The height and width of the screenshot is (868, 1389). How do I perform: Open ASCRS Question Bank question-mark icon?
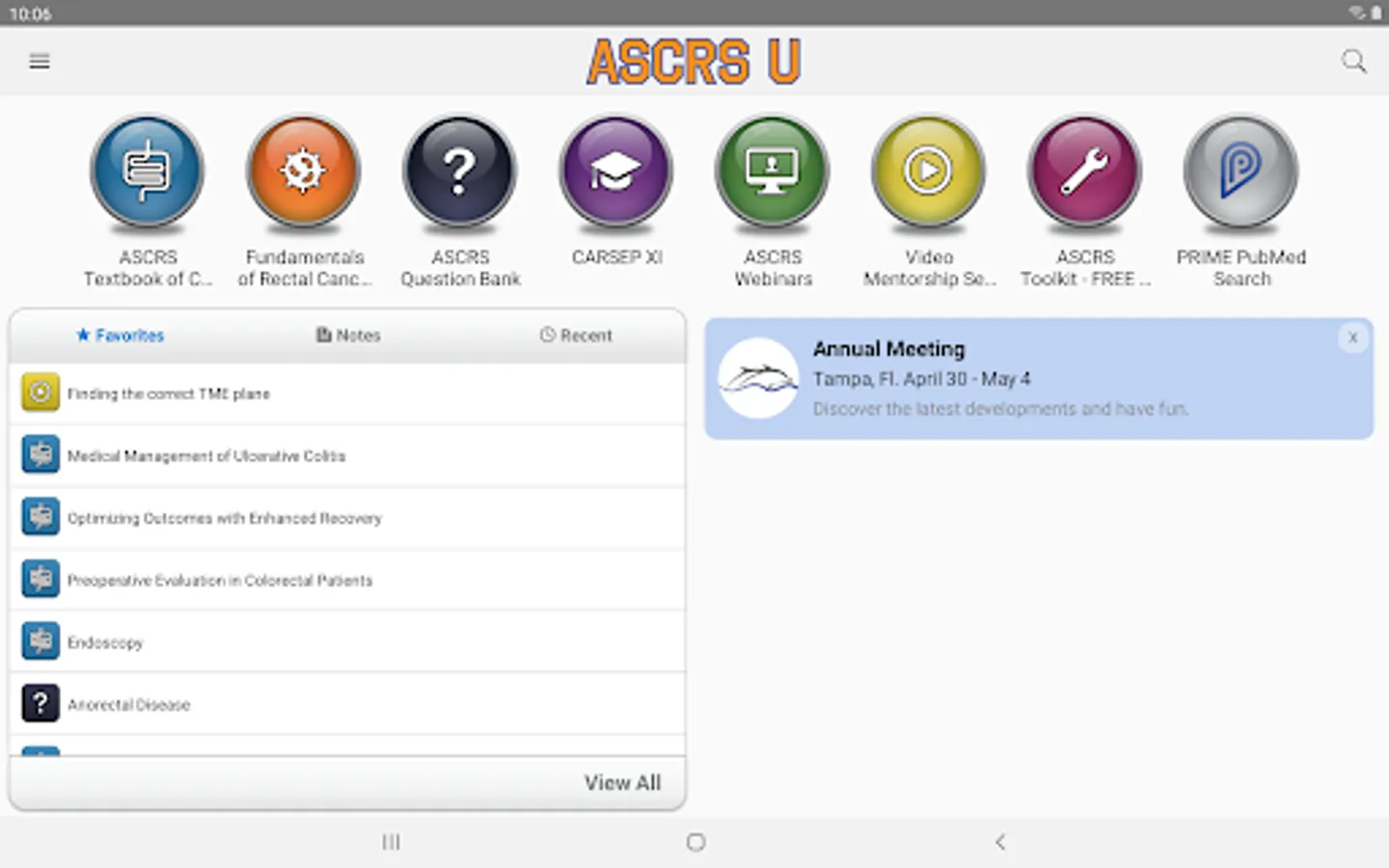460,172
